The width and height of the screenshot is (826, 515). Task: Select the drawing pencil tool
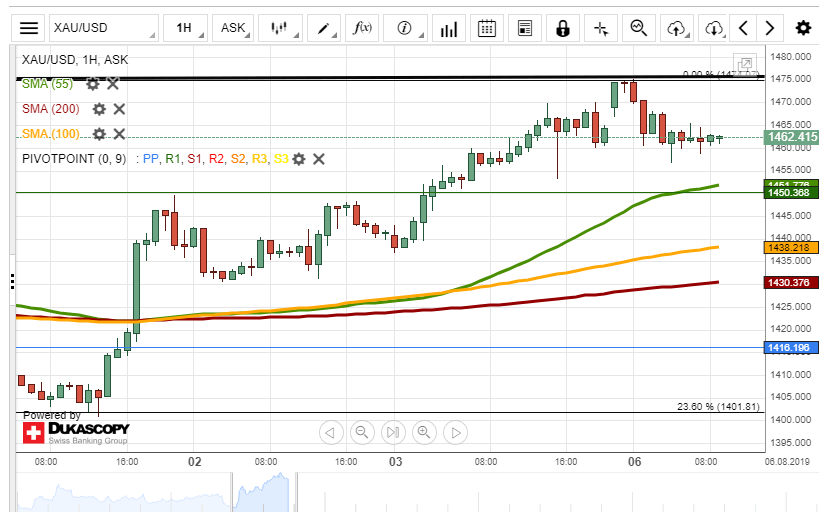pyautogui.click(x=326, y=28)
